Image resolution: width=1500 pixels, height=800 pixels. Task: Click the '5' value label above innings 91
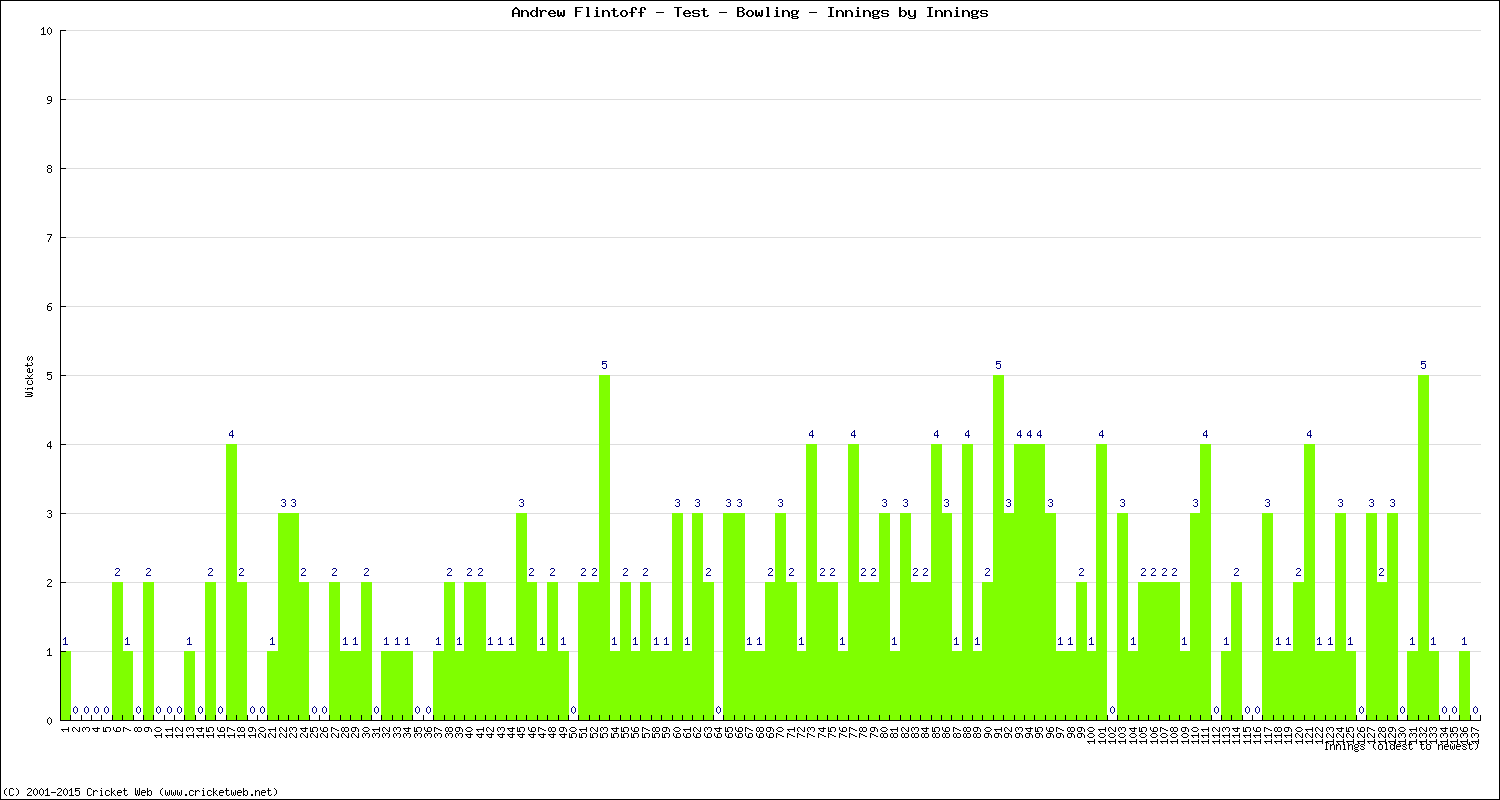(x=998, y=365)
